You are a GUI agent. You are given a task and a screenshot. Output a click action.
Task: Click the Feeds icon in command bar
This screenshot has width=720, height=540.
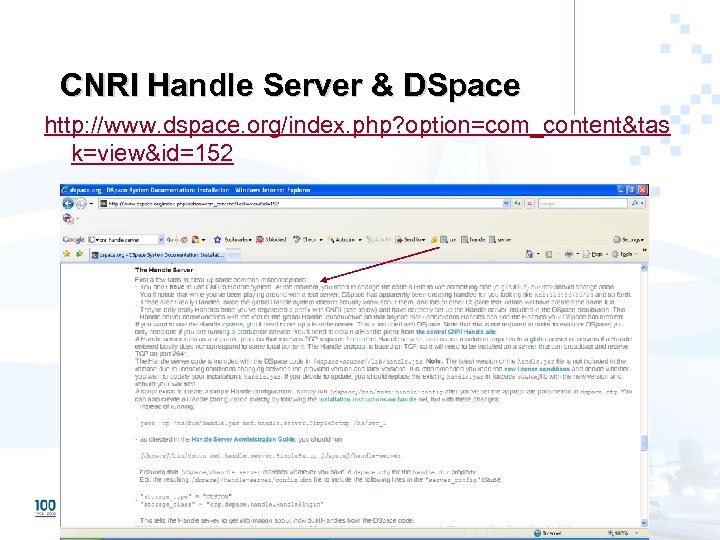pos(548,254)
